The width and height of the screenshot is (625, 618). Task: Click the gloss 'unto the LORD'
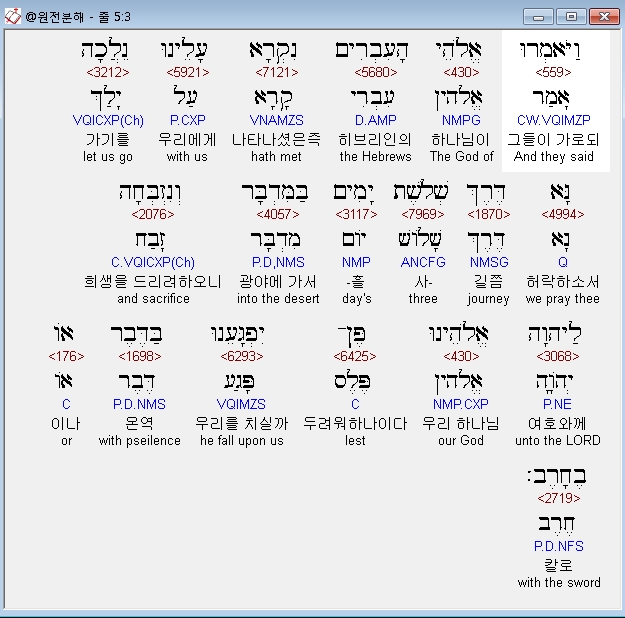(558, 441)
